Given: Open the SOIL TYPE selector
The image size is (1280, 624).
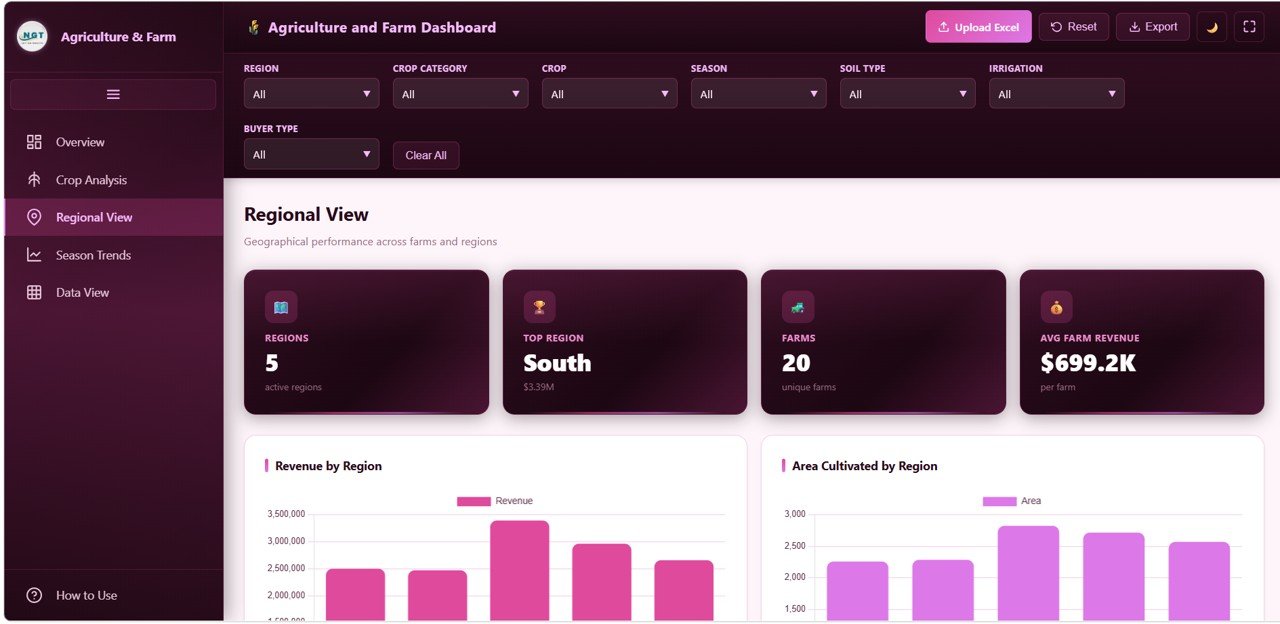Looking at the screenshot, I should click(907, 93).
